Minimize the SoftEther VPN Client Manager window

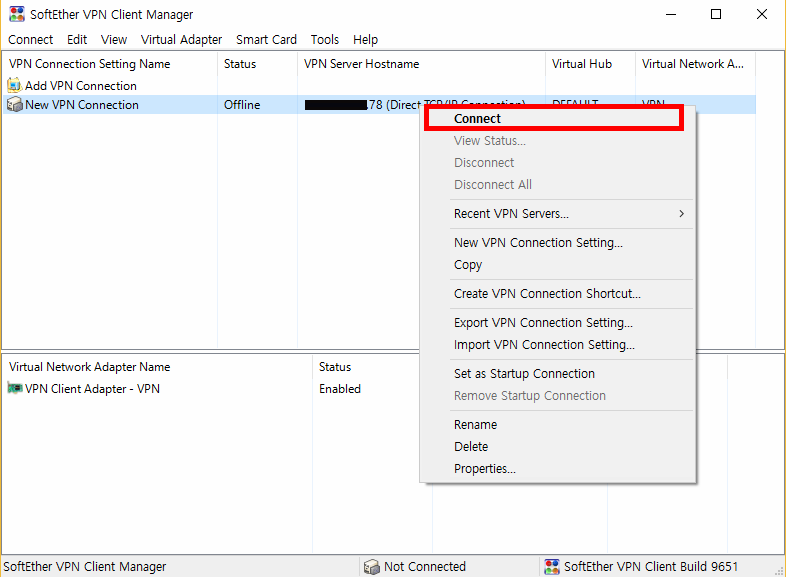point(671,14)
